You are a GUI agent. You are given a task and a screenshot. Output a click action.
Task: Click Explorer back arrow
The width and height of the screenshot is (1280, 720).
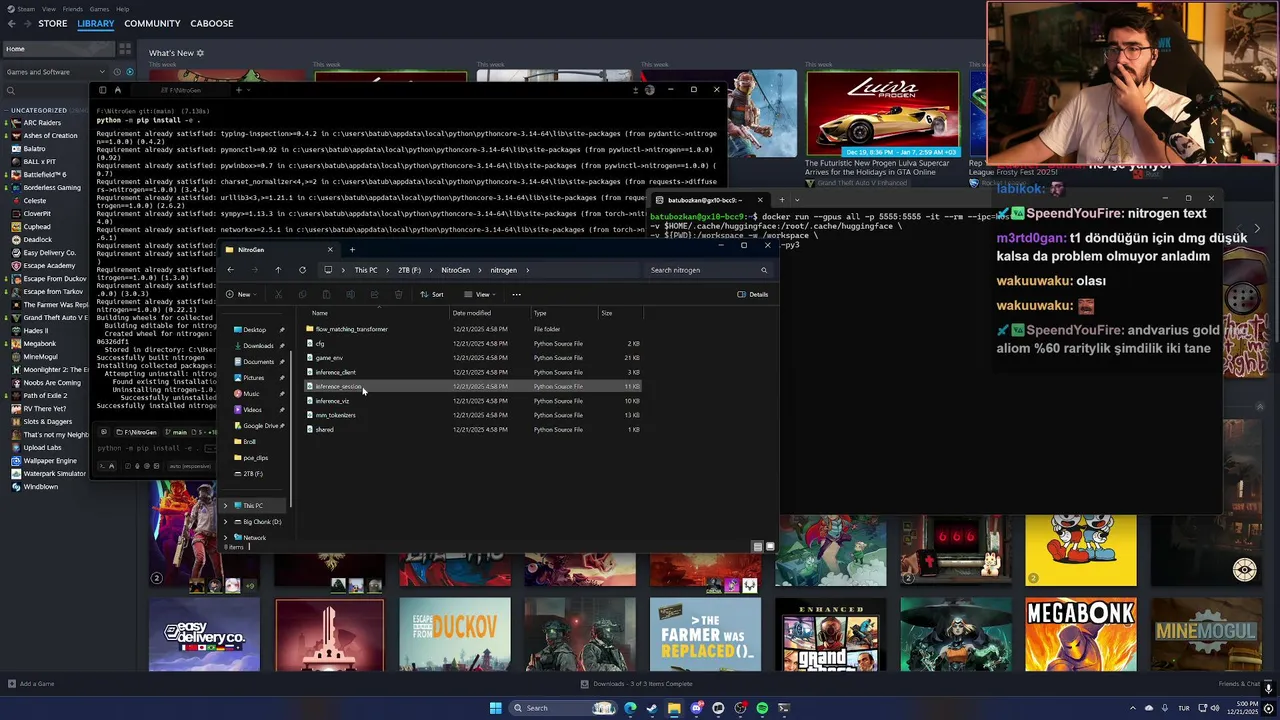[230, 270]
